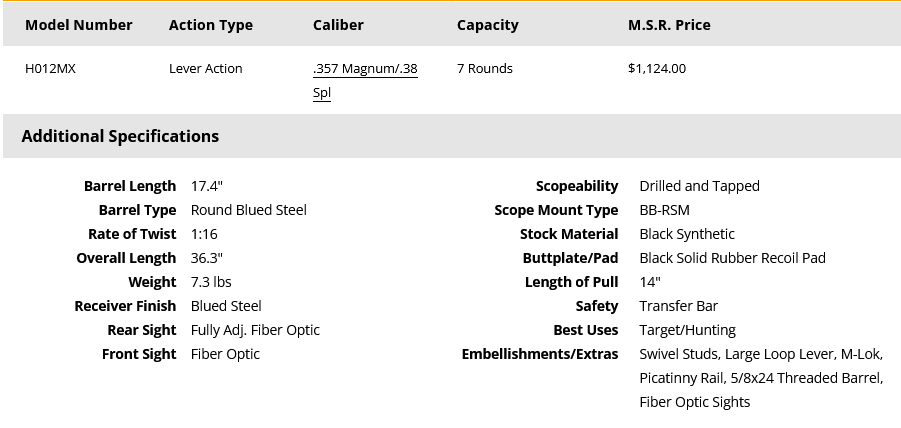This screenshot has height=428, width=901.
Task: Click the Transfer Bar safety value
Action: 679,306
